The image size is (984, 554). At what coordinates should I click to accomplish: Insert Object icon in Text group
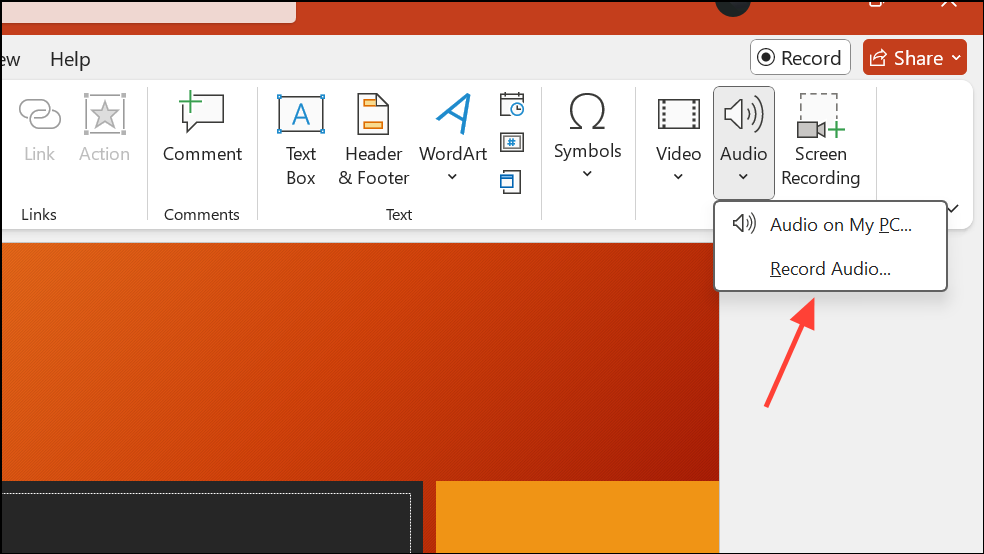[511, 182]
